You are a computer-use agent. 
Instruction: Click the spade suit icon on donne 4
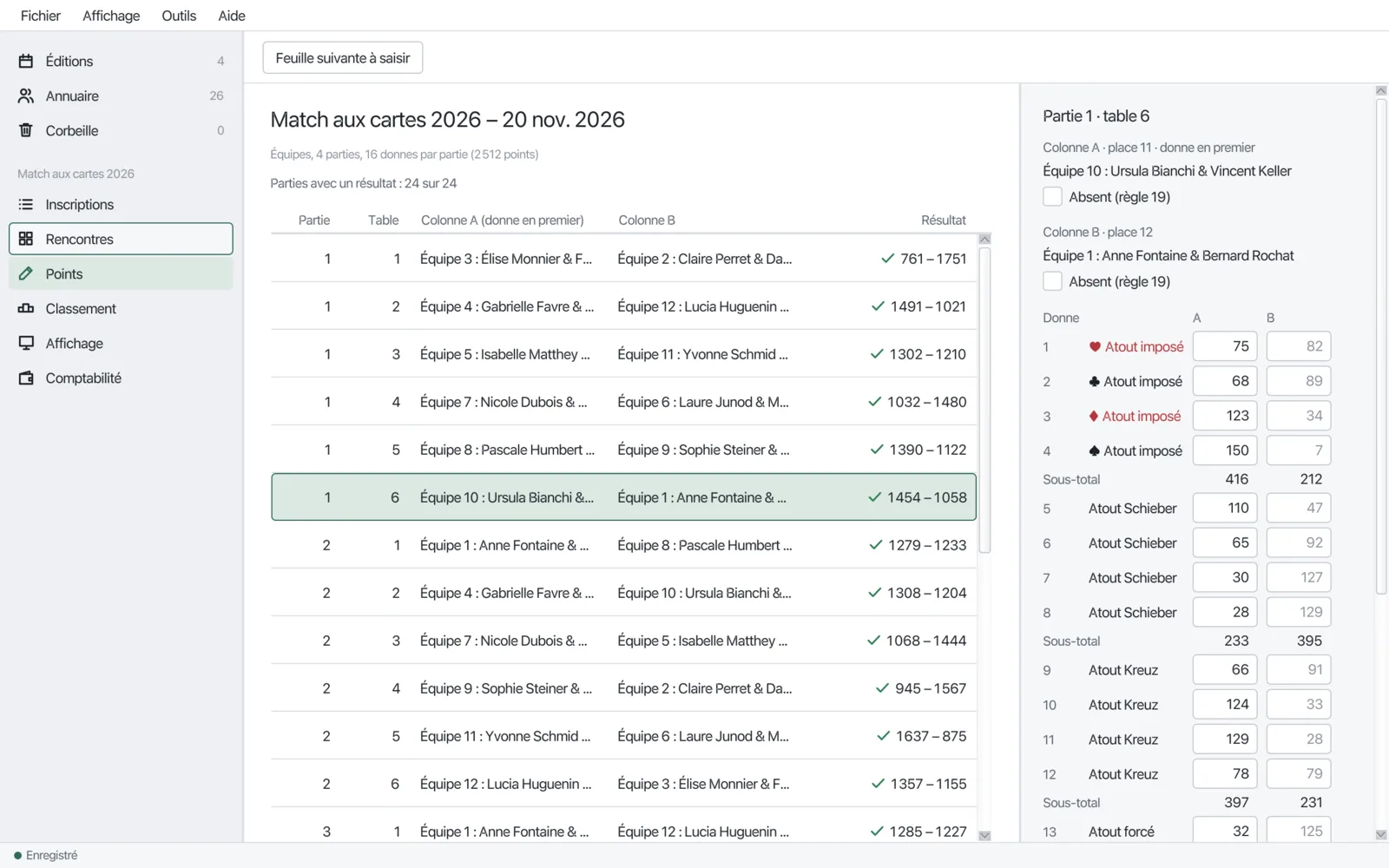coord(1094,450)
